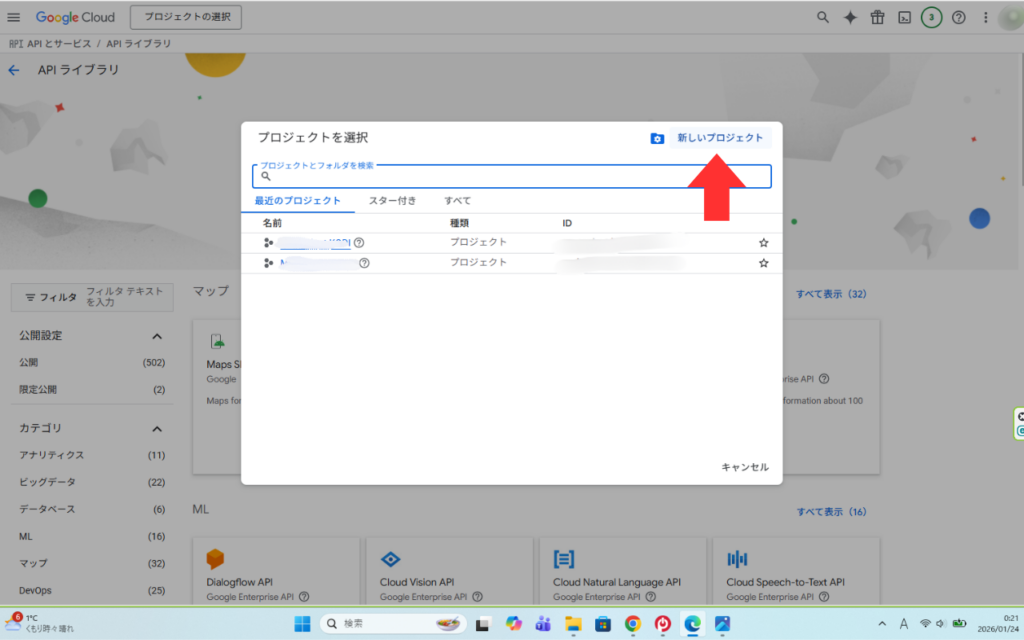Screen dimensions: 1024x640
Task: Switch to the すべて tab
Action: 457,201
